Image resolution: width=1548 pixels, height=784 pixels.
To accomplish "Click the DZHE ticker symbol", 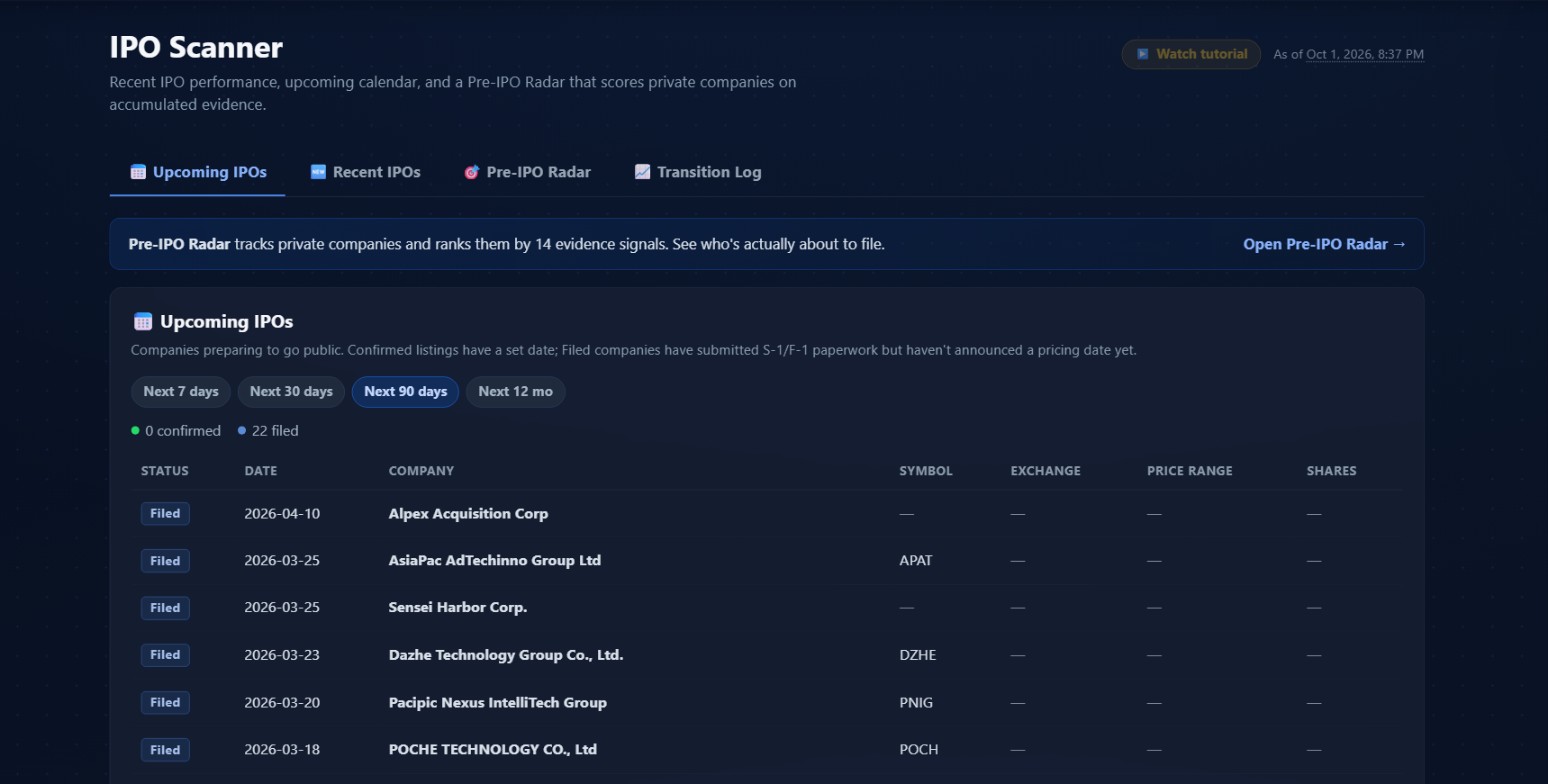I will [x=918, y=655].
